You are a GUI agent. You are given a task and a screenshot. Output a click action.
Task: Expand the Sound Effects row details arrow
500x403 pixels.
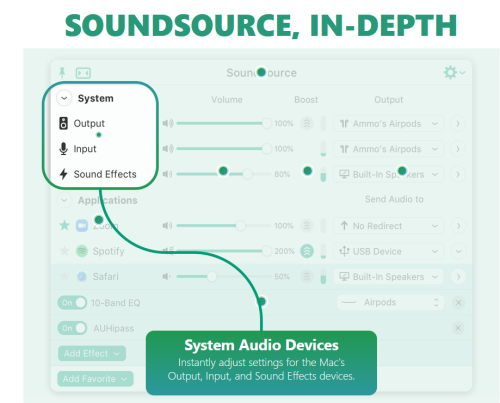tap(458, 174)
